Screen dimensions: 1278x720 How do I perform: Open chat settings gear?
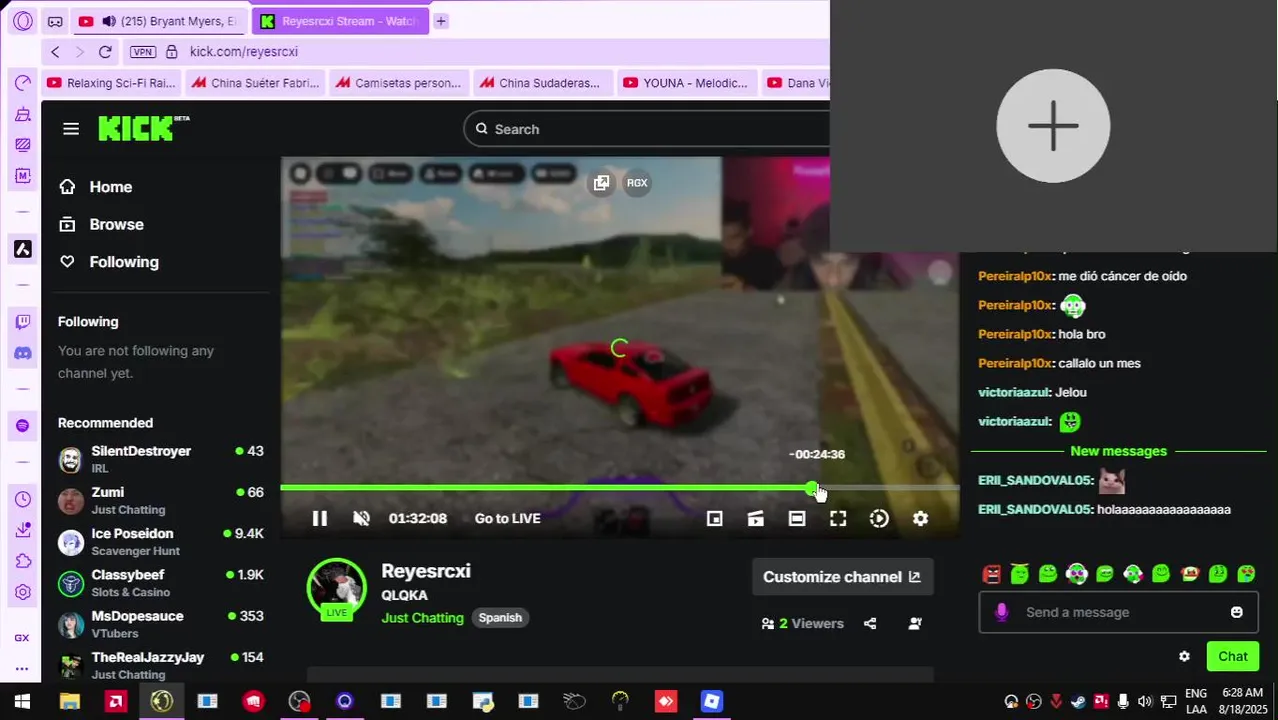point(1184,657)
